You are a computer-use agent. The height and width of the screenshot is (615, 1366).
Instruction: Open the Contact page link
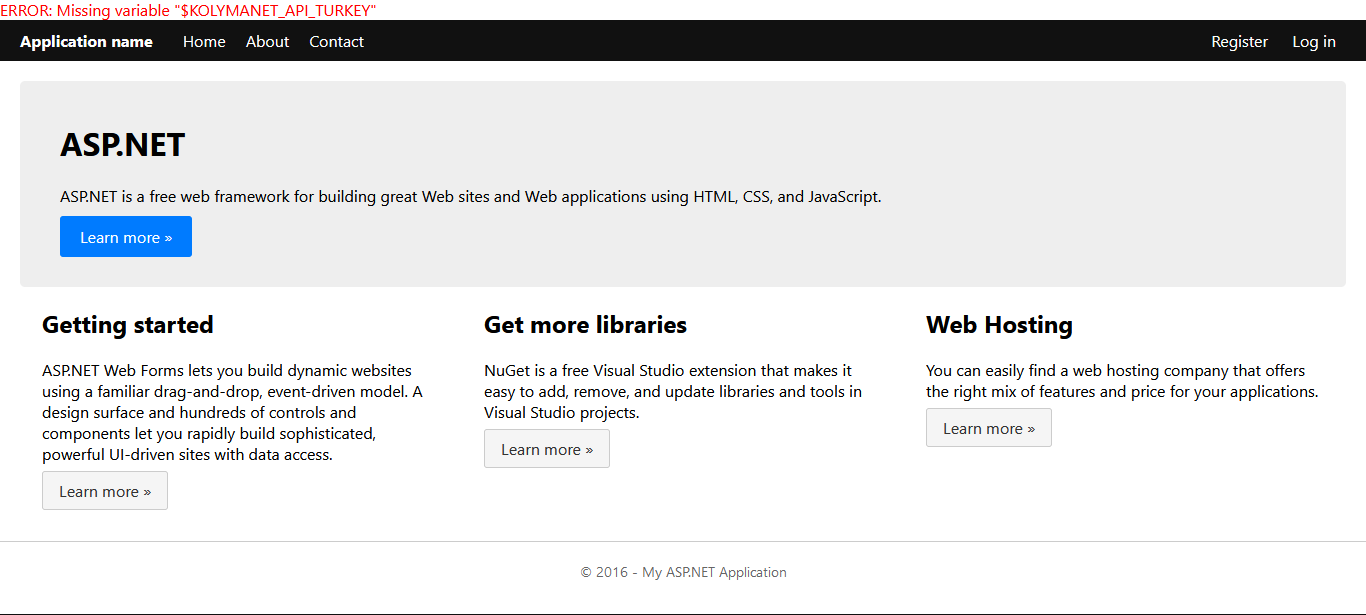tap(336, 41)
